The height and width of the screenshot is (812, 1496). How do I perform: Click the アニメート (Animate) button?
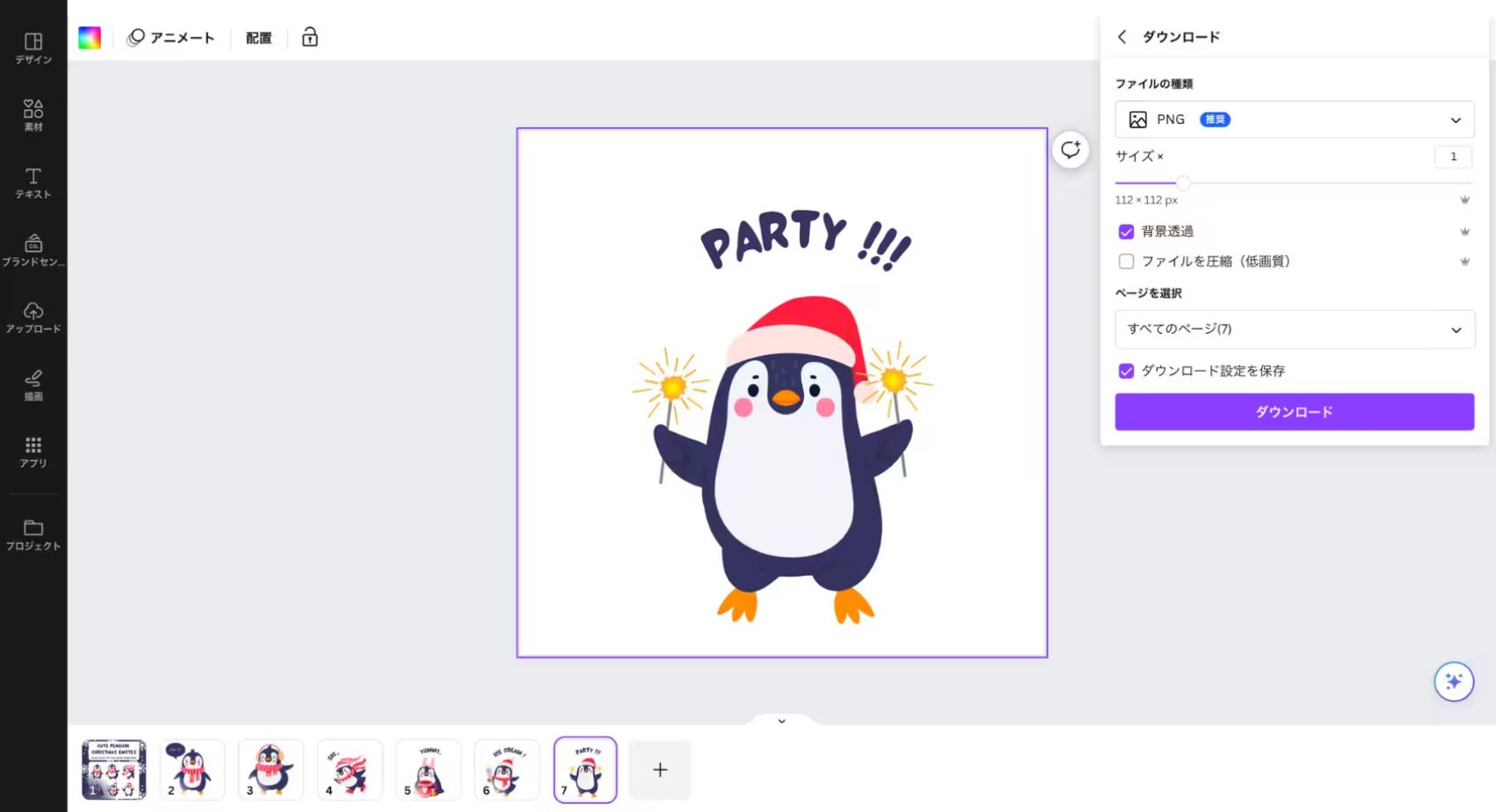click(x=171, y=38)
